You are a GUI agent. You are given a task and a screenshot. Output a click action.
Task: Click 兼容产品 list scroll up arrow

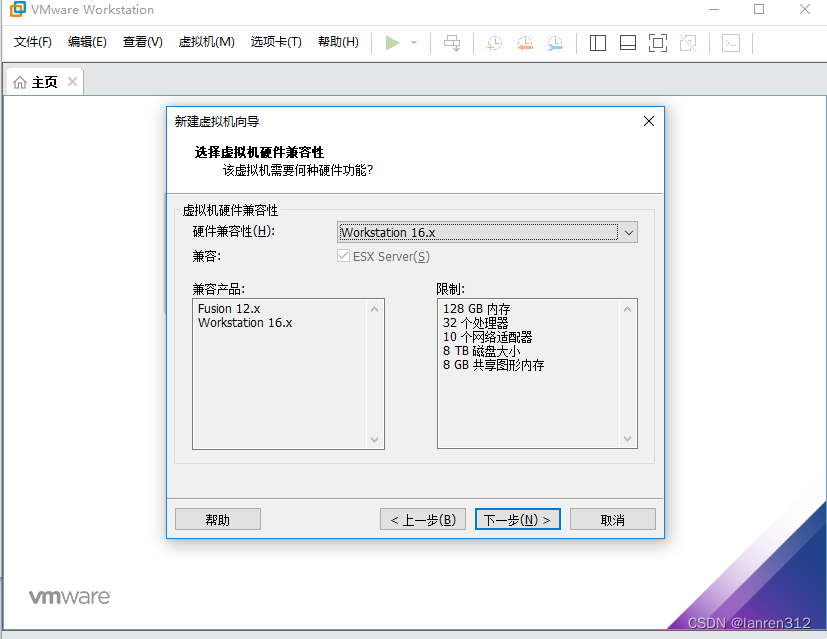click(x=374, y=309)
